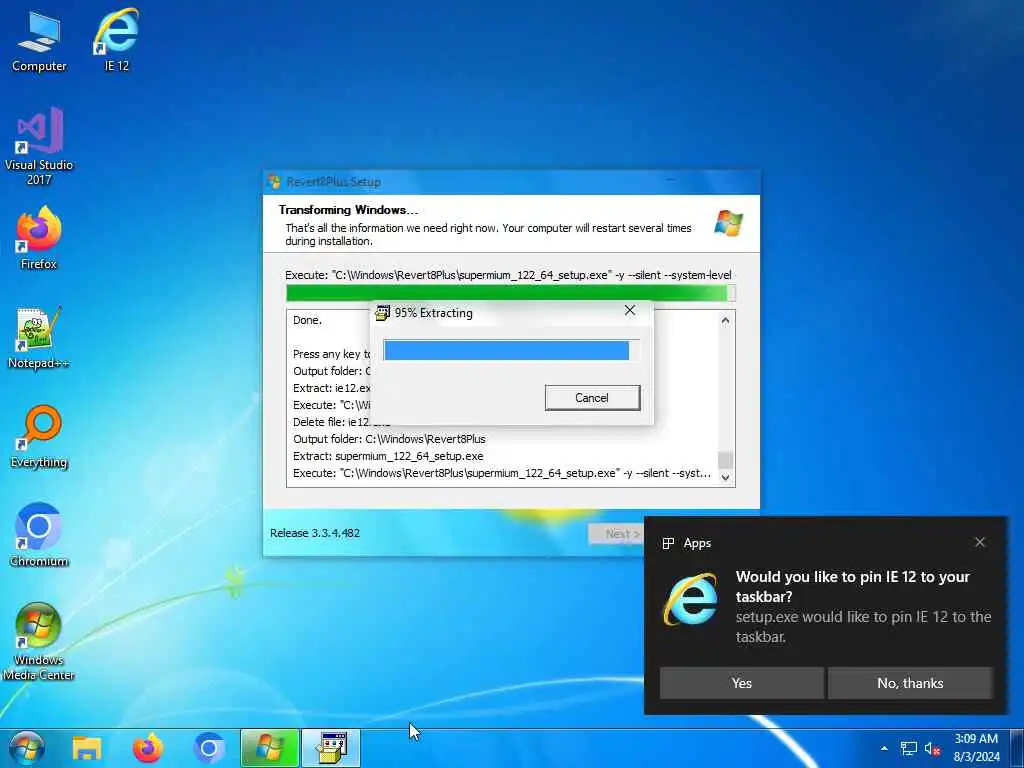This screenshot has height=768, width=1024.
Task: Click the Windows flag logo in setup header
Action: [x=729, y=223]
